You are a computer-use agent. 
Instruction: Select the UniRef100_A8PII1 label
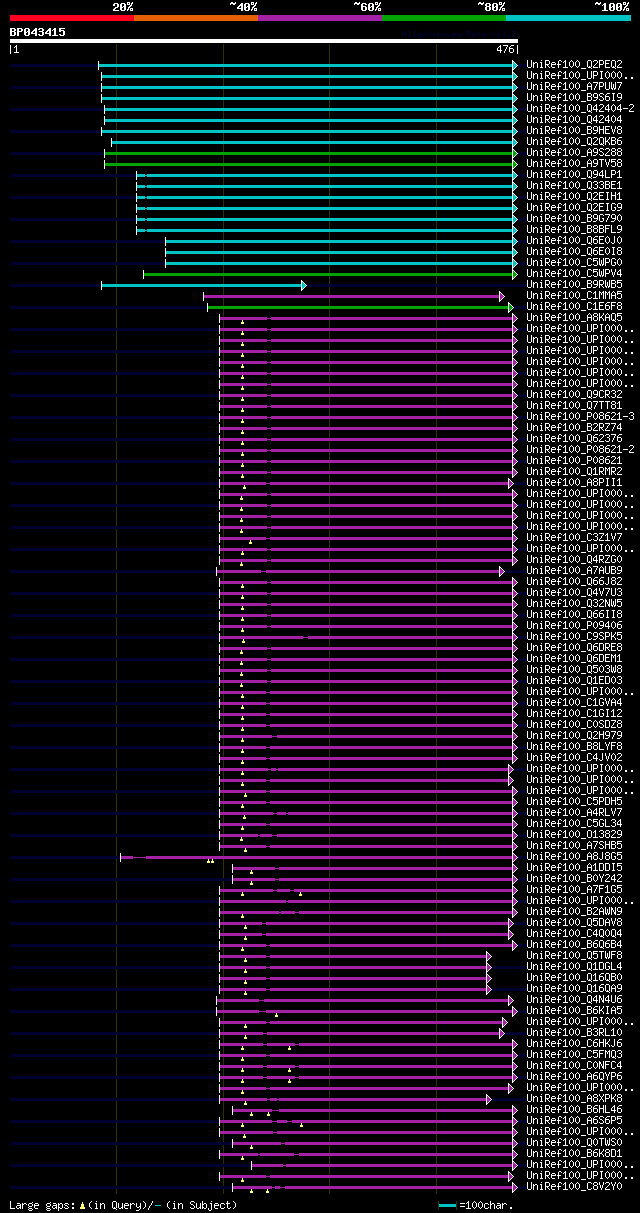click(574, 482)
